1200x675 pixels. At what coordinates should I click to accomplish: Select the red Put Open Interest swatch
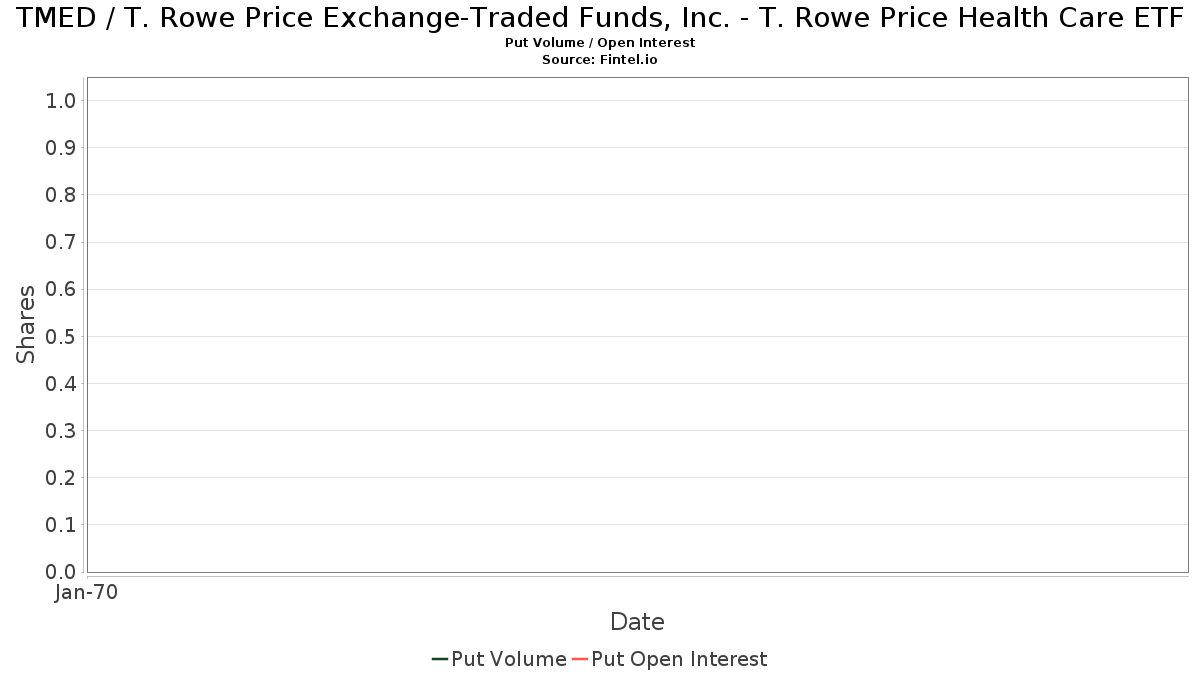coord(579,659)
